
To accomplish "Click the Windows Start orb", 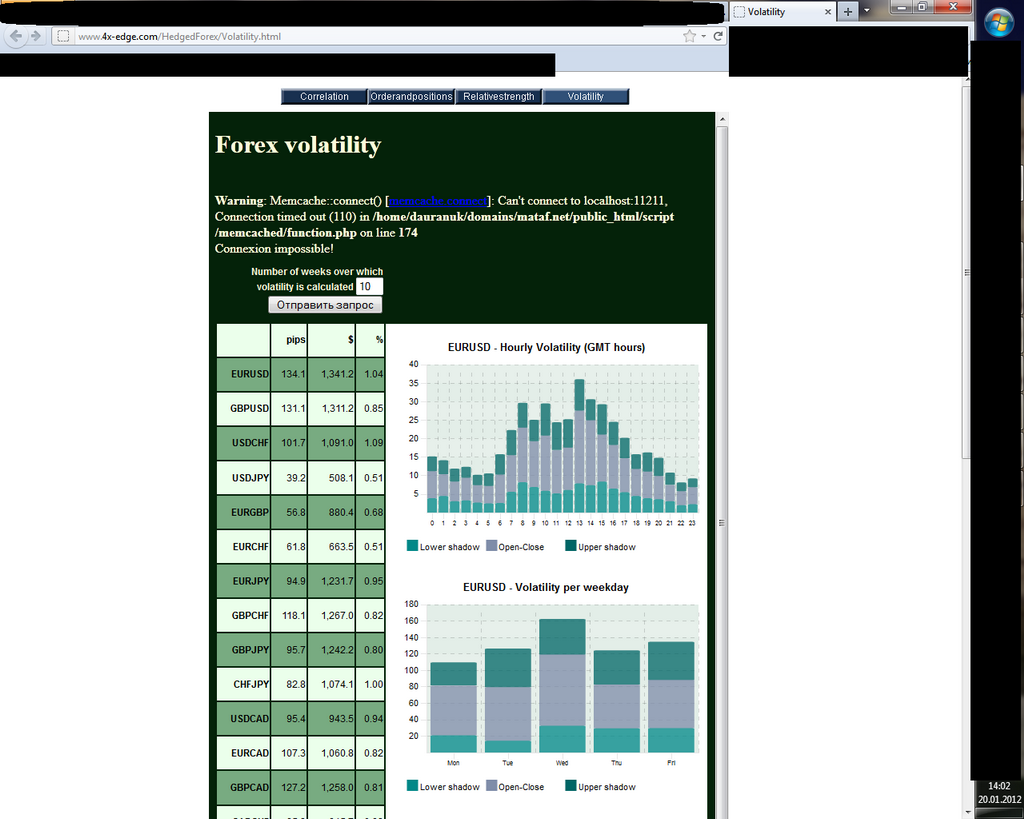I will tap(998, 24).
